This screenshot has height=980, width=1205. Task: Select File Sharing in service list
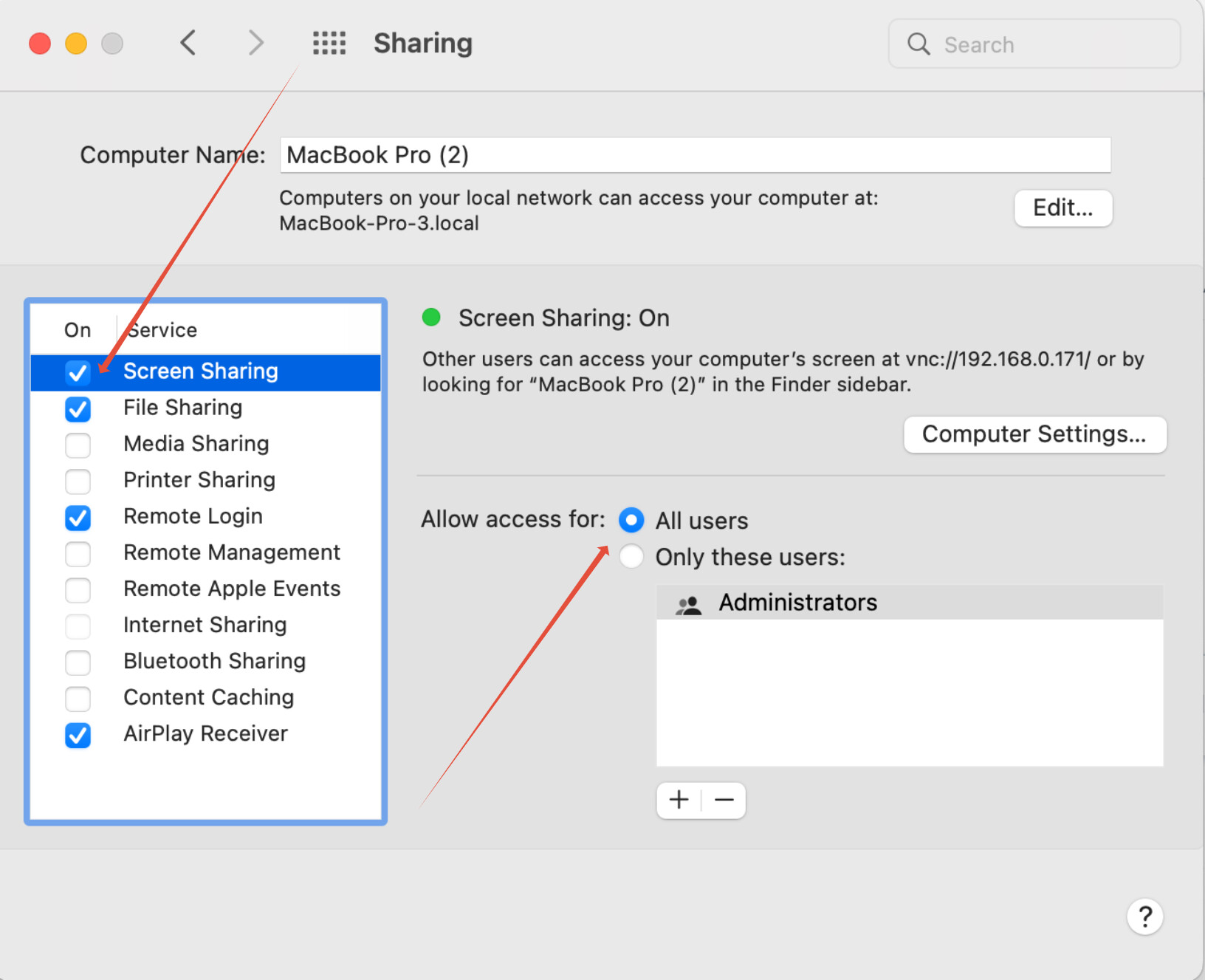(x=182, y=408)
